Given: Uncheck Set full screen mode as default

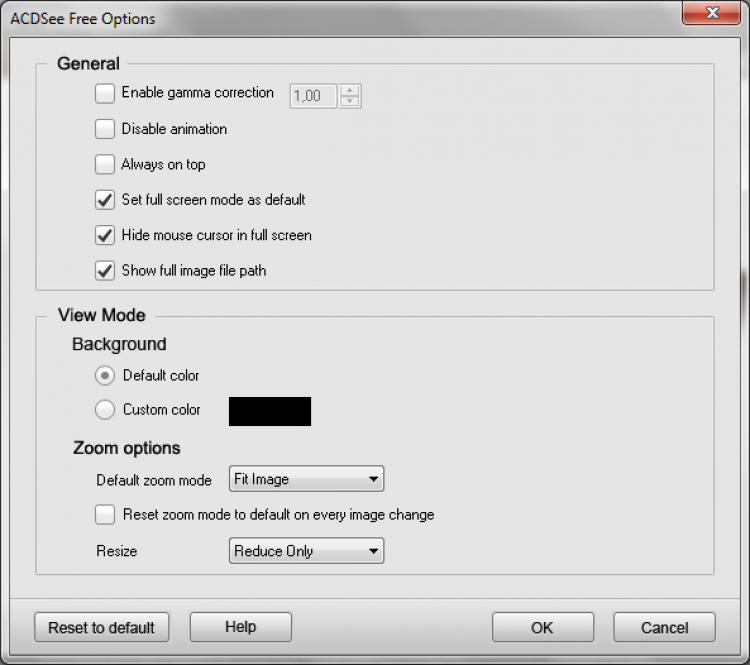Looking at the screenshot, I should [x=104, y=200].
